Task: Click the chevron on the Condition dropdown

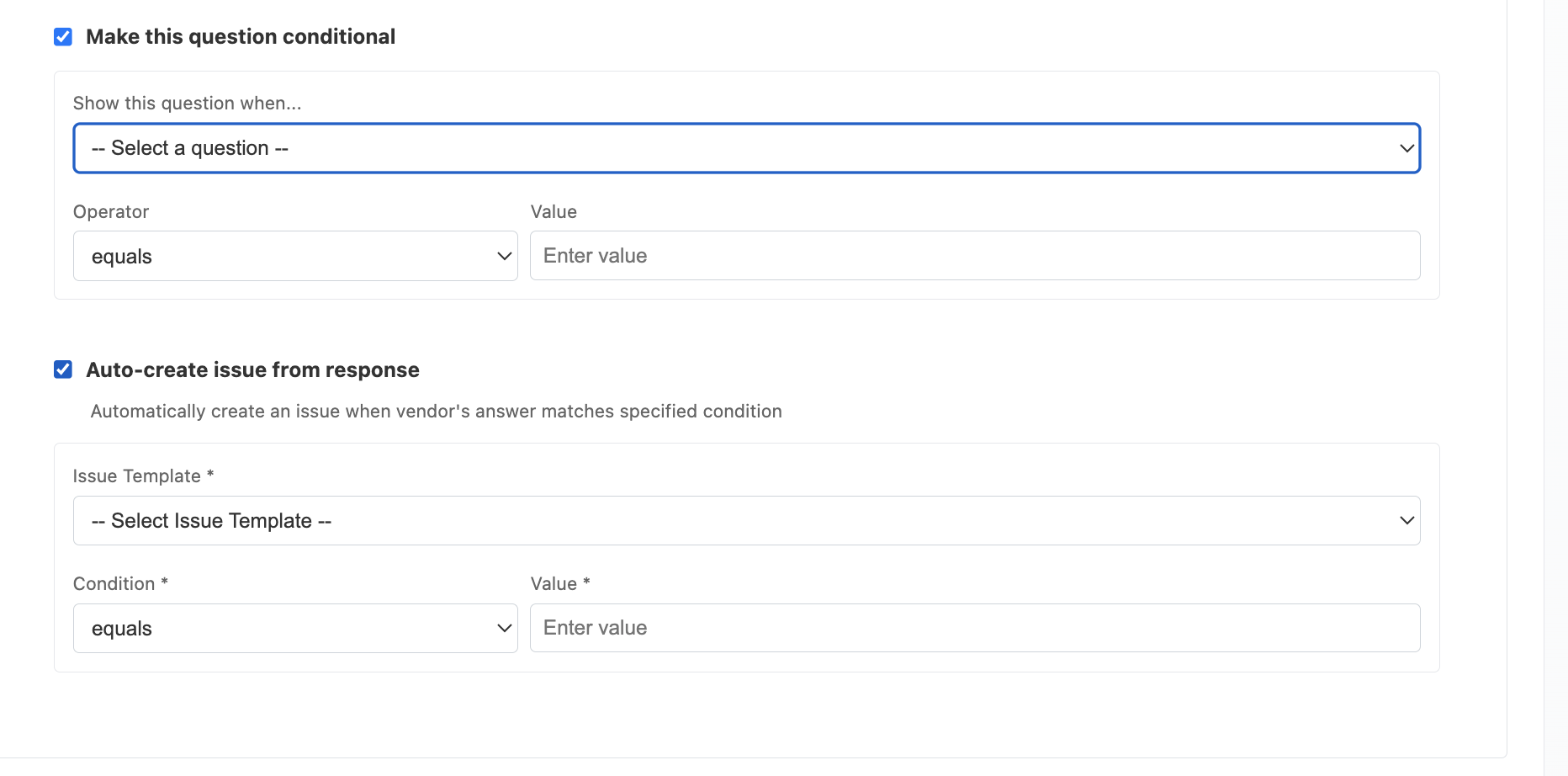Action: [503, 628]
